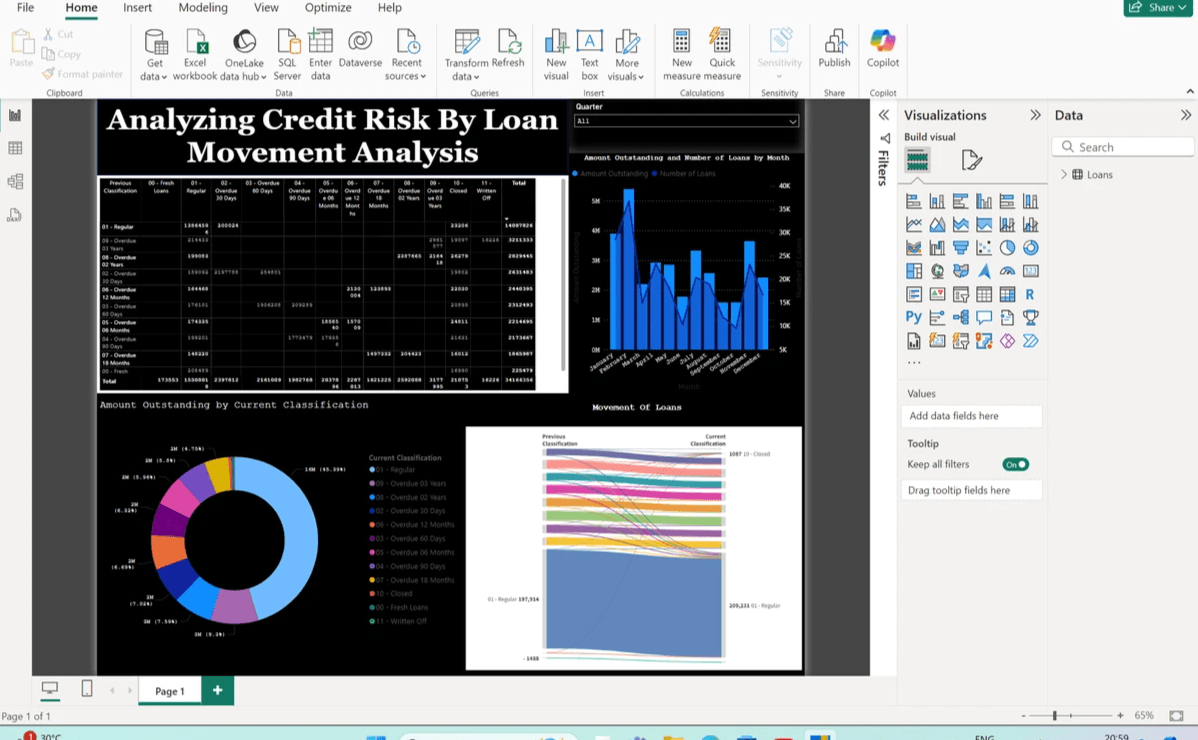Select the gauge visual

(x=1008, y=271)
